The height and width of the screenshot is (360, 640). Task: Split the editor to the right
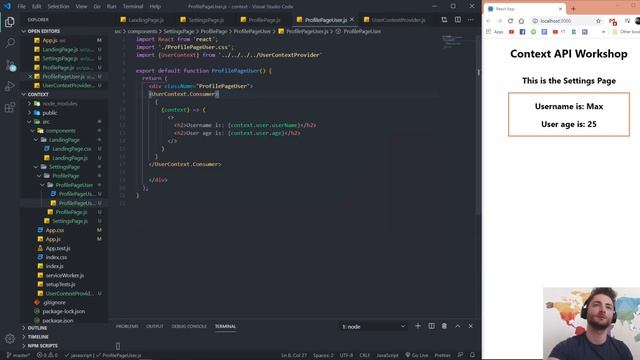coord(458,20)
